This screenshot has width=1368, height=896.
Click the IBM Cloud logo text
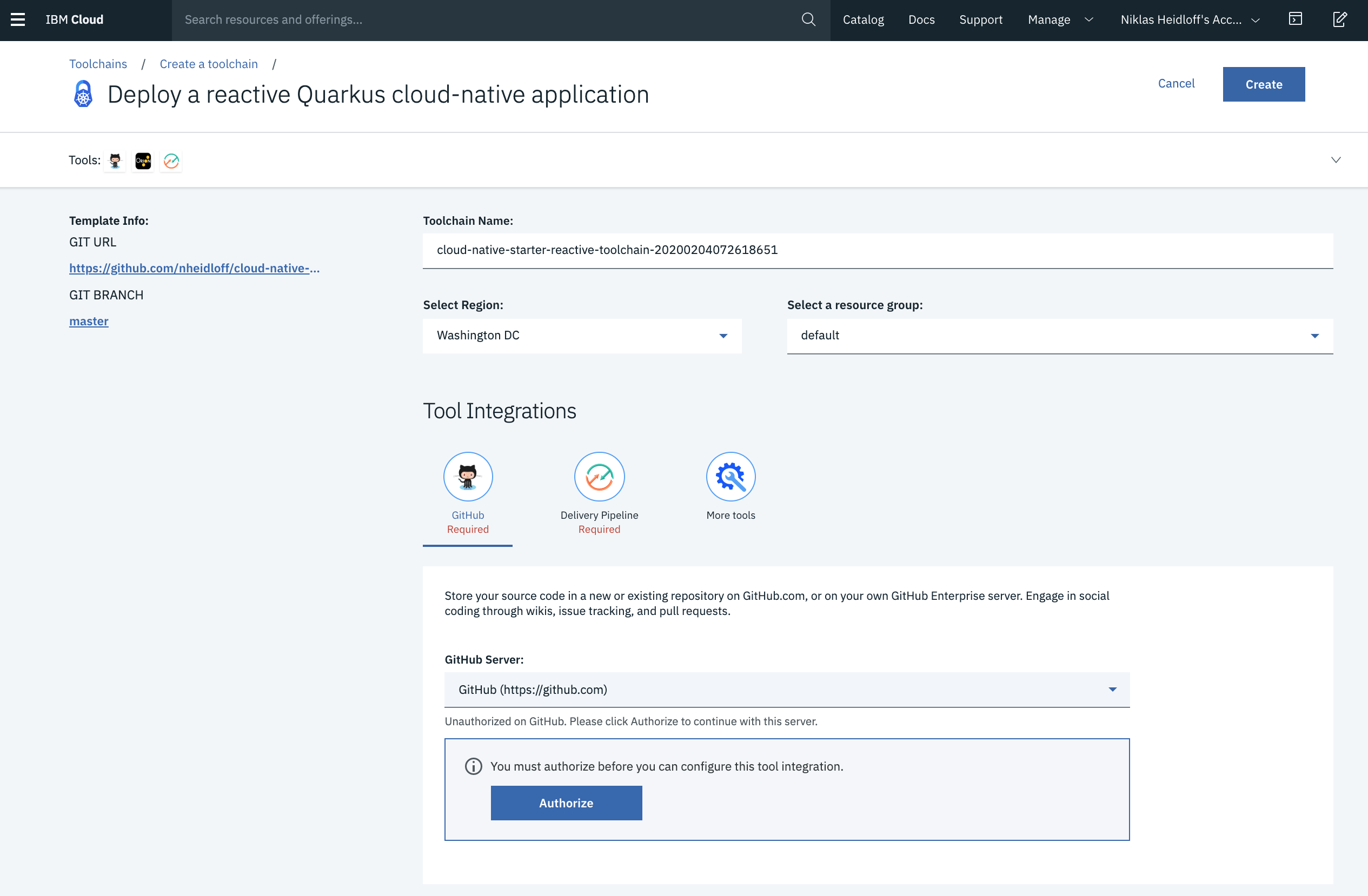coord(74,19)
